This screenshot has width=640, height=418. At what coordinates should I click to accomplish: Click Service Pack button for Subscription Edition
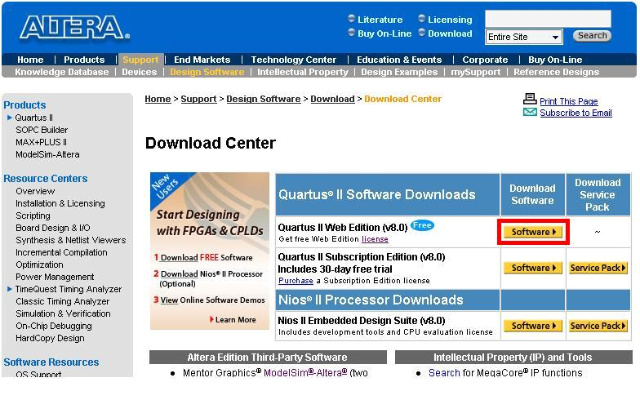[x=598, y=268]
